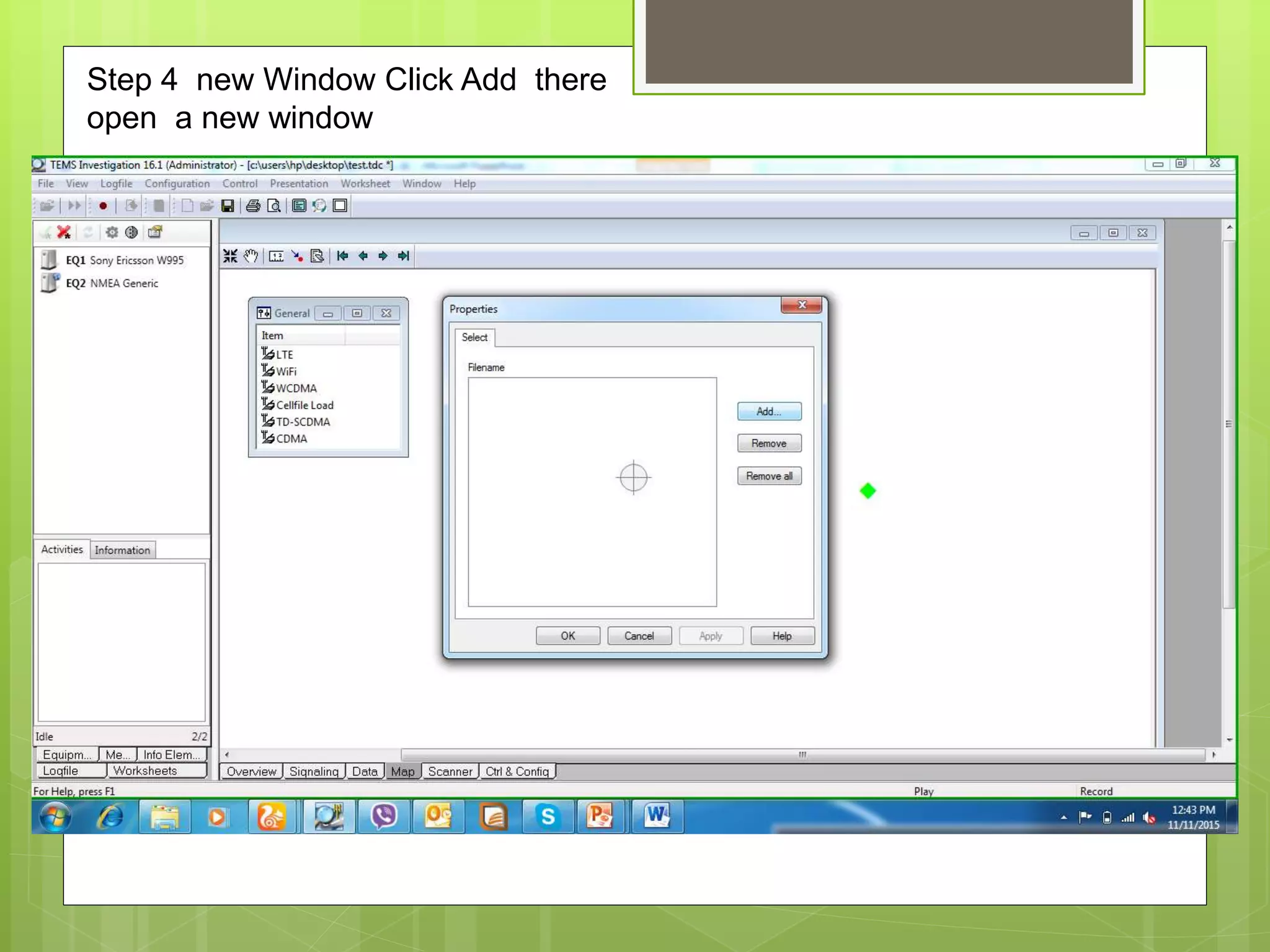Open Internet Explorer from taskbar
The height and width of the screenshot is (952, 1270).
click(x=110, y=817)
